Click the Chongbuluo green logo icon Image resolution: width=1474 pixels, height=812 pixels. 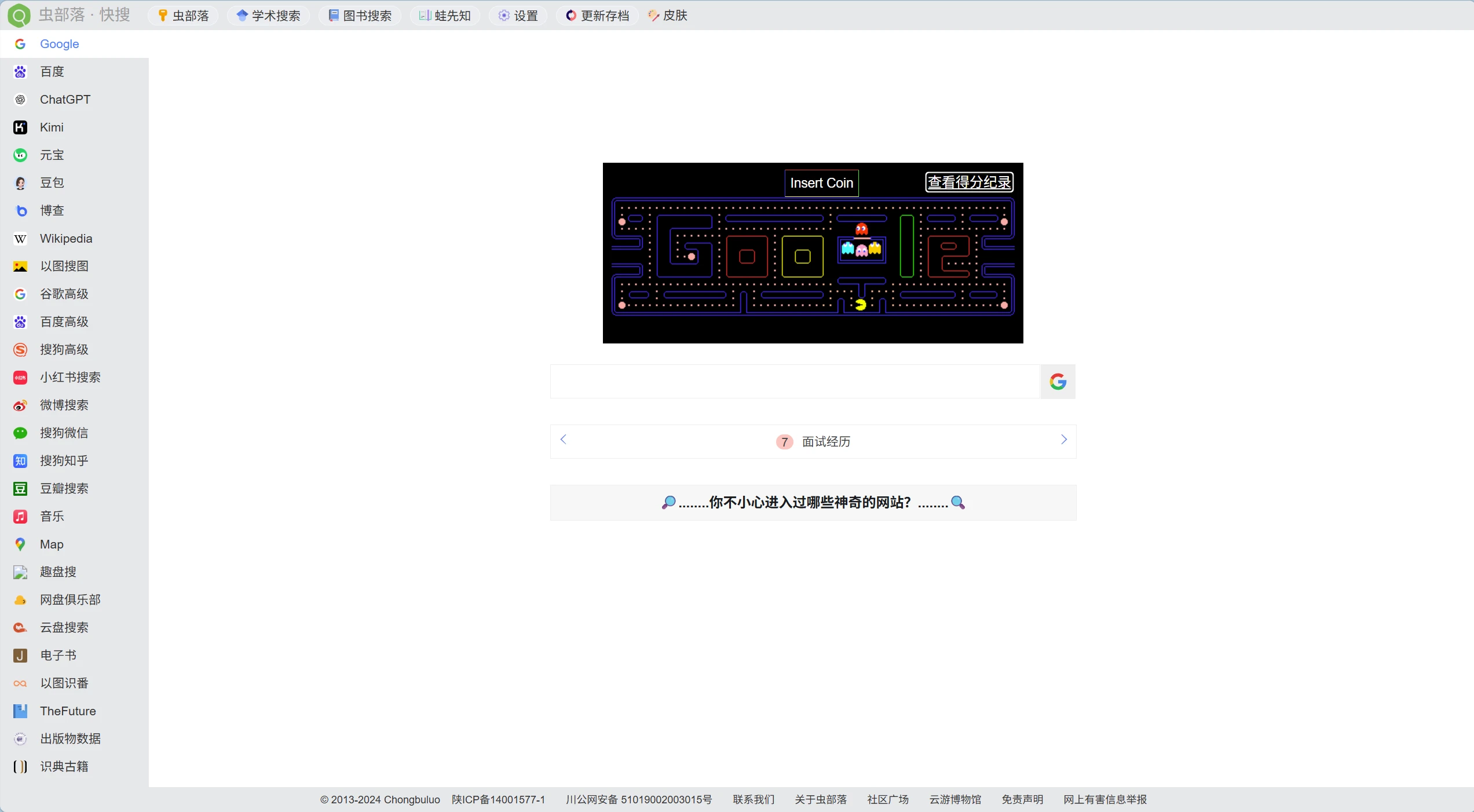19,16
